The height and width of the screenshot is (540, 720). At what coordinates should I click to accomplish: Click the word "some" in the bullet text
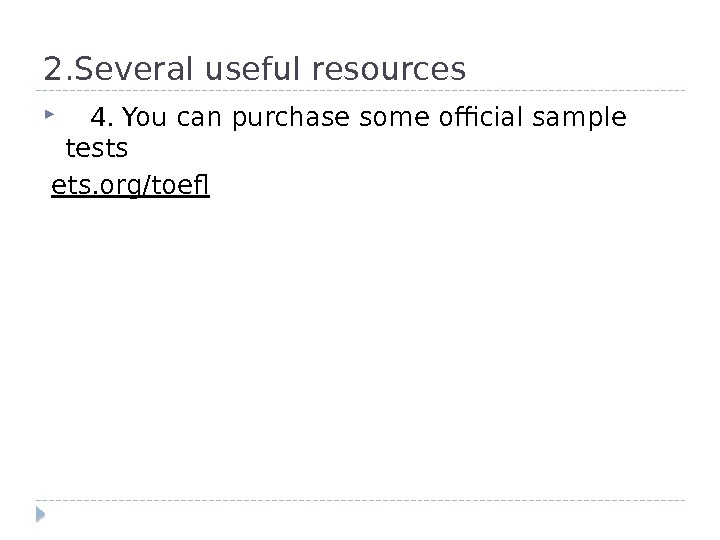pos(387,120)
